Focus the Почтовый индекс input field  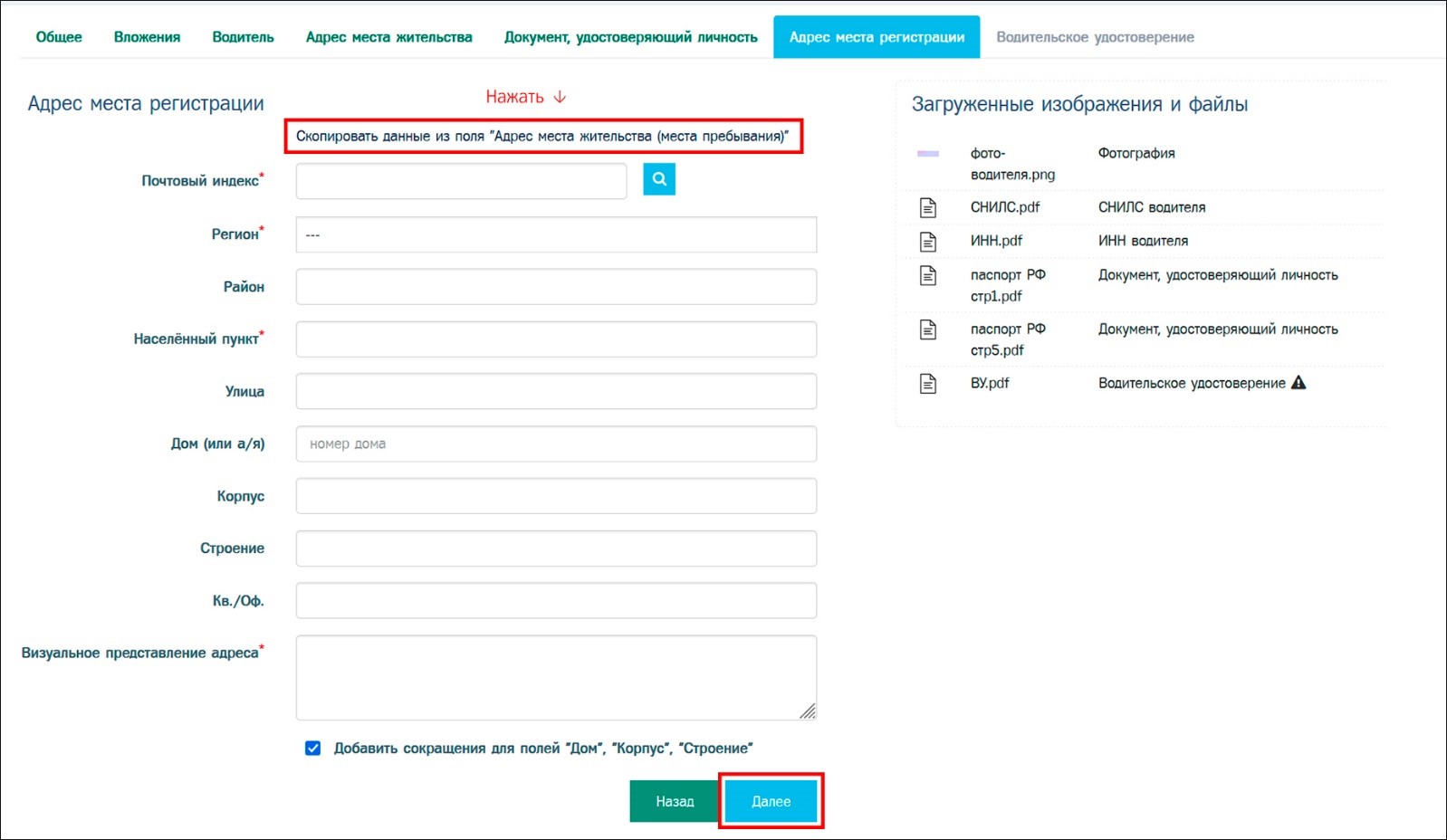pos(462,181)
